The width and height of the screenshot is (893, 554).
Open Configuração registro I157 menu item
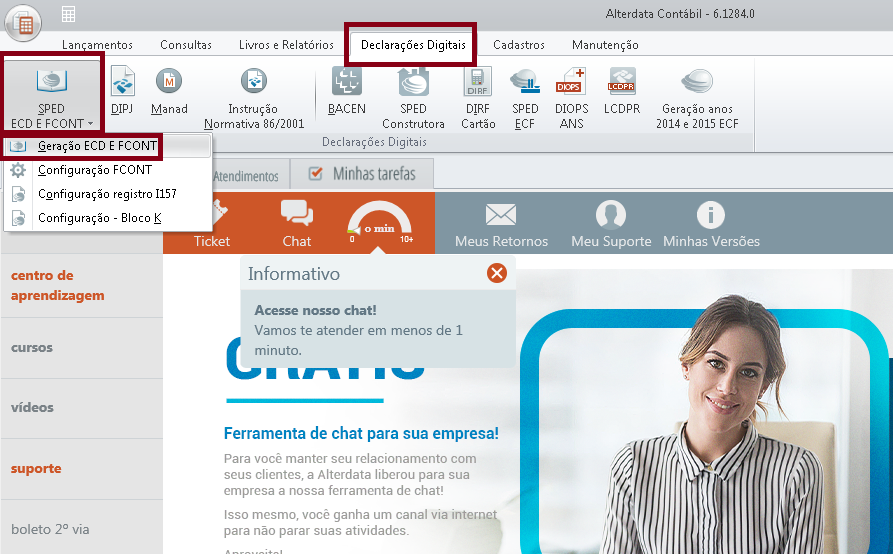tap(108, 194)
